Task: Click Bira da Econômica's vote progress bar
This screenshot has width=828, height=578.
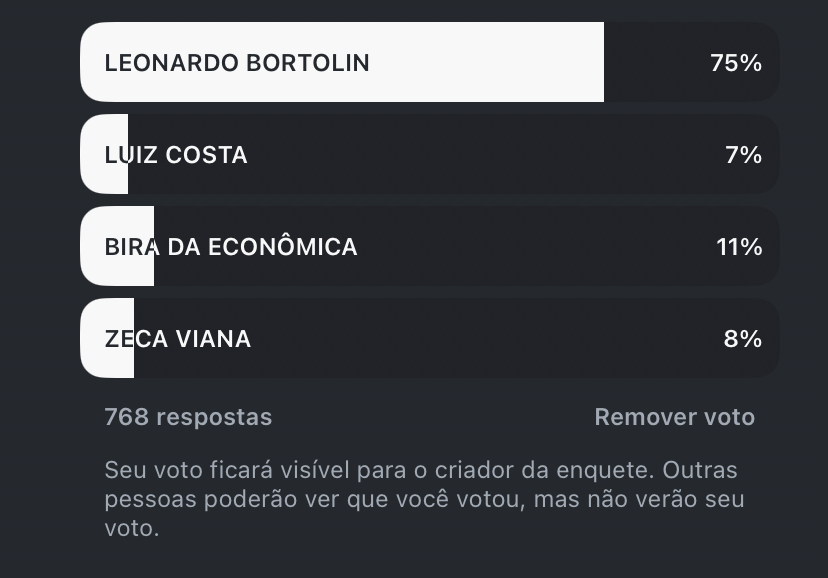Action: (115, 246)
